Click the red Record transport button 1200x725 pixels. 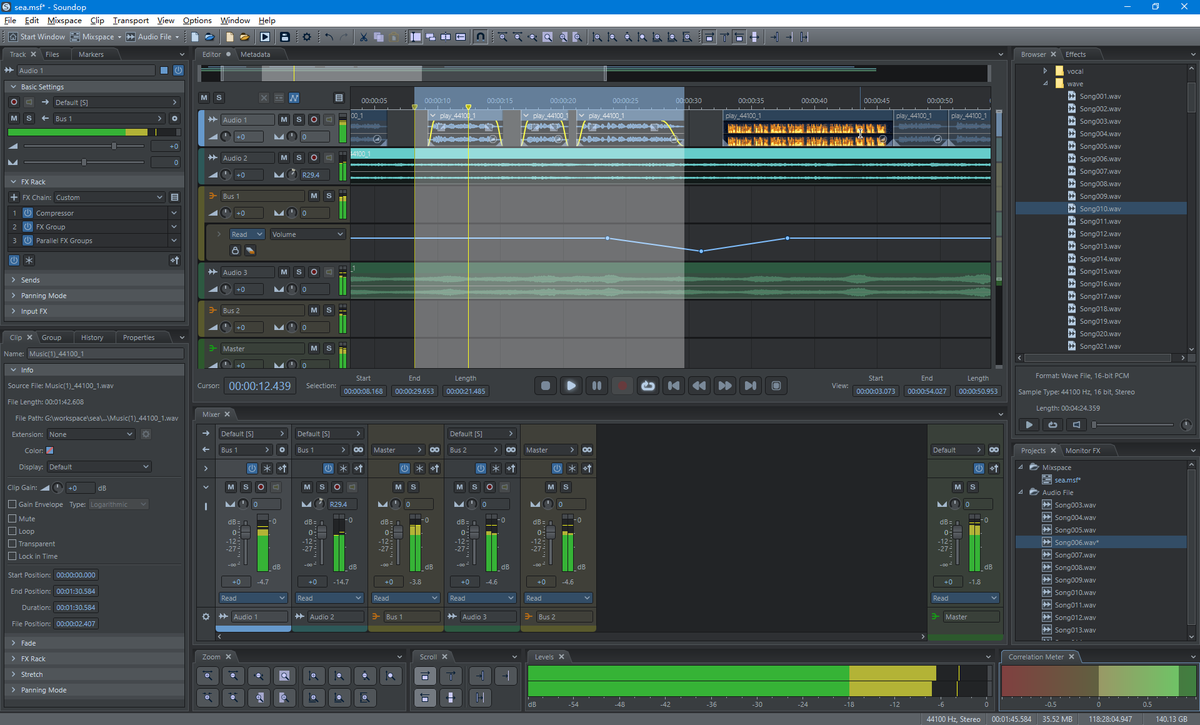622,385
